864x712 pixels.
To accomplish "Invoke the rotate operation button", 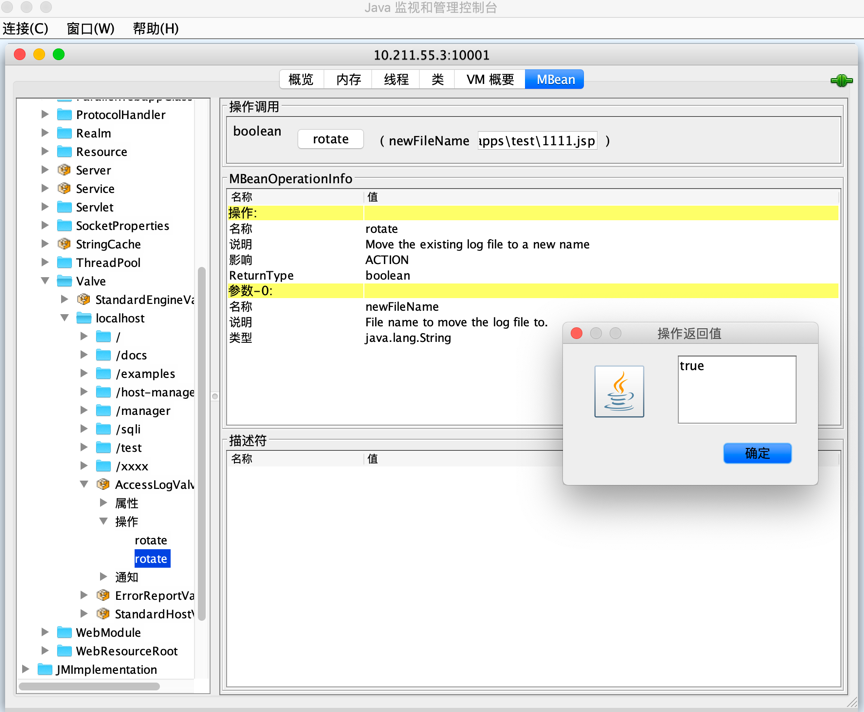I will pyautogui.click(x=330, y=140).
